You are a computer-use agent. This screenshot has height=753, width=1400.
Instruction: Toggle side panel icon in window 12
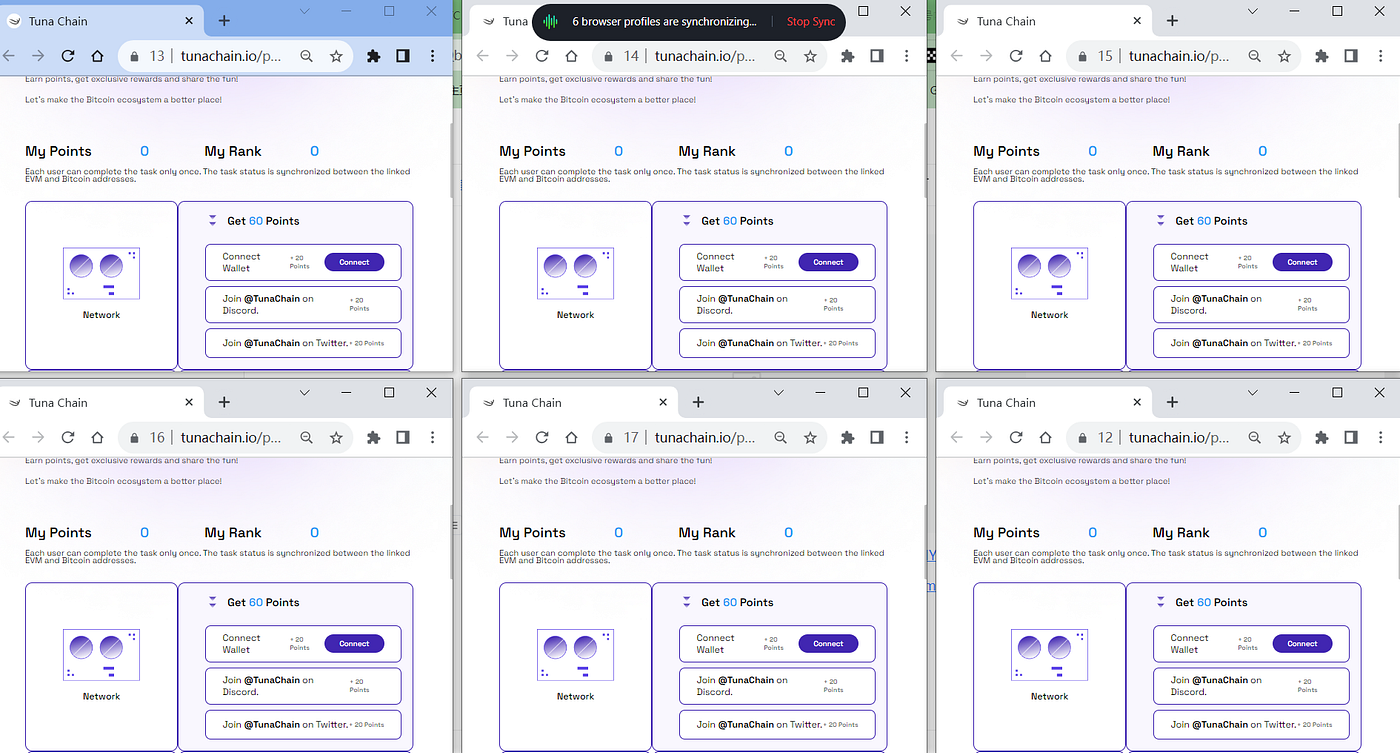1350,437
